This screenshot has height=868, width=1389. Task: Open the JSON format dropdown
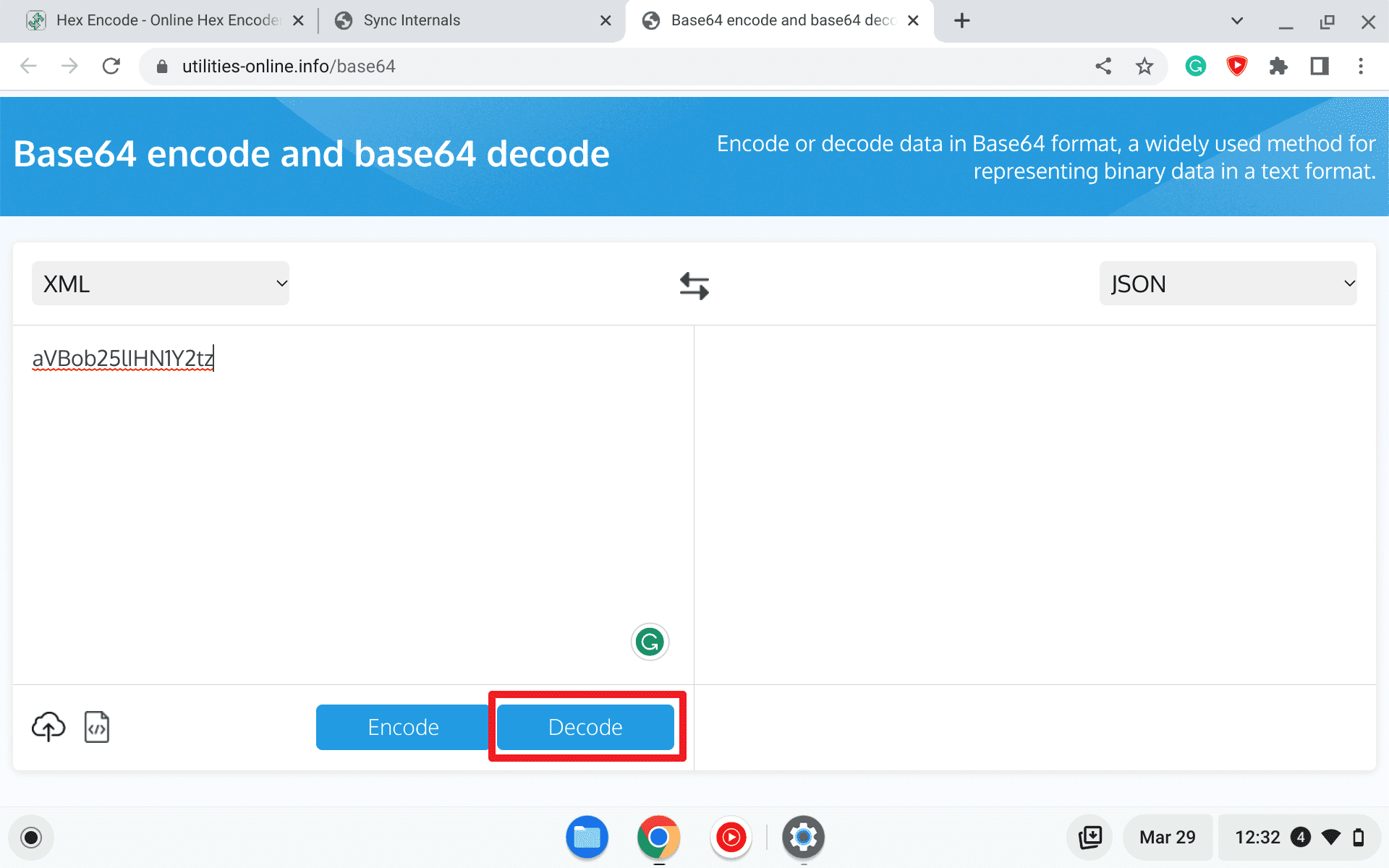(1228, 284)
